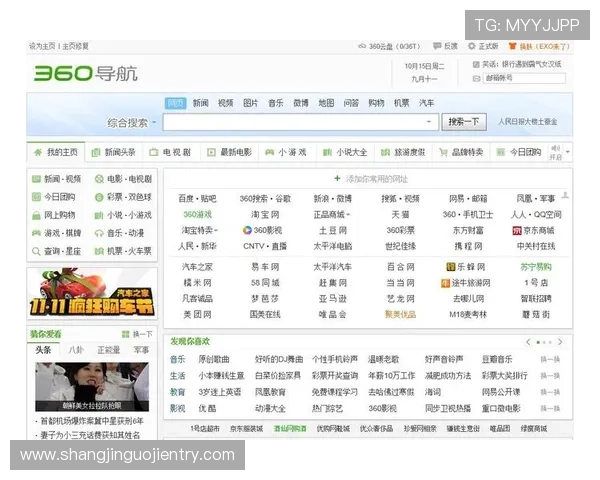This screenshot has height=480, width=600.
Task: Click the 换肤 shirt skin icon
Action: pos(512,46)
